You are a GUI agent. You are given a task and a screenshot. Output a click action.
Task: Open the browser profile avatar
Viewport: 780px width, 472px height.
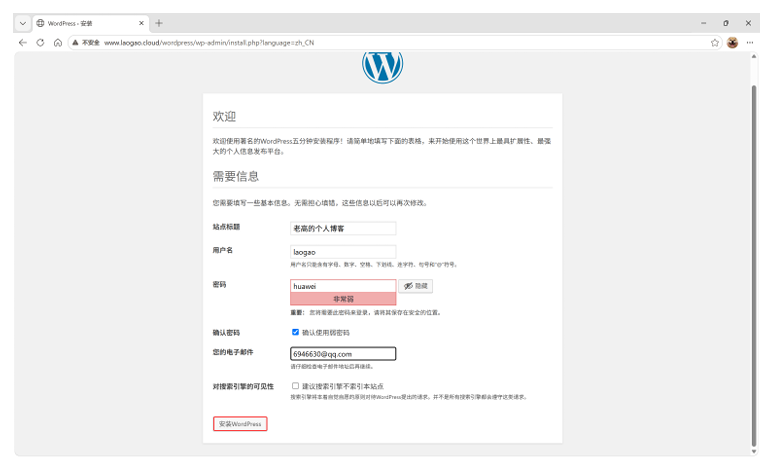coord(732,43)
